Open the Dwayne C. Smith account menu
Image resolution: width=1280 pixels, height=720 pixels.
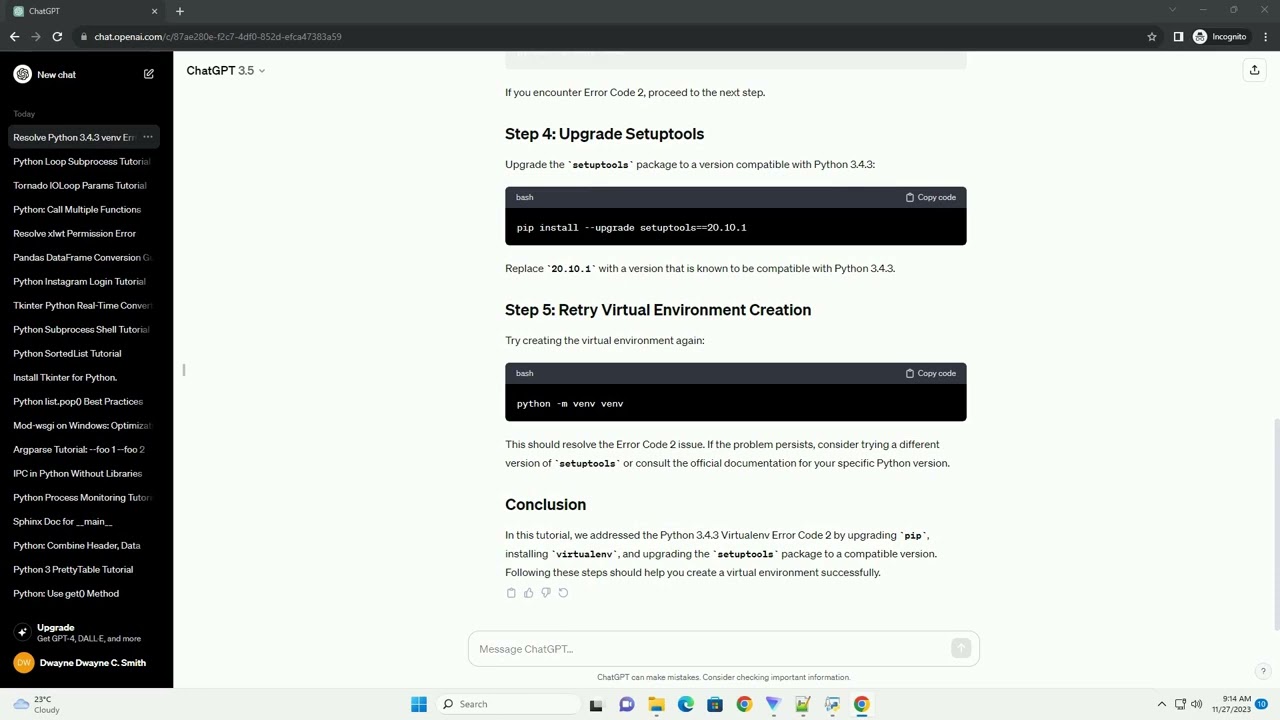(x=86, y=663)
